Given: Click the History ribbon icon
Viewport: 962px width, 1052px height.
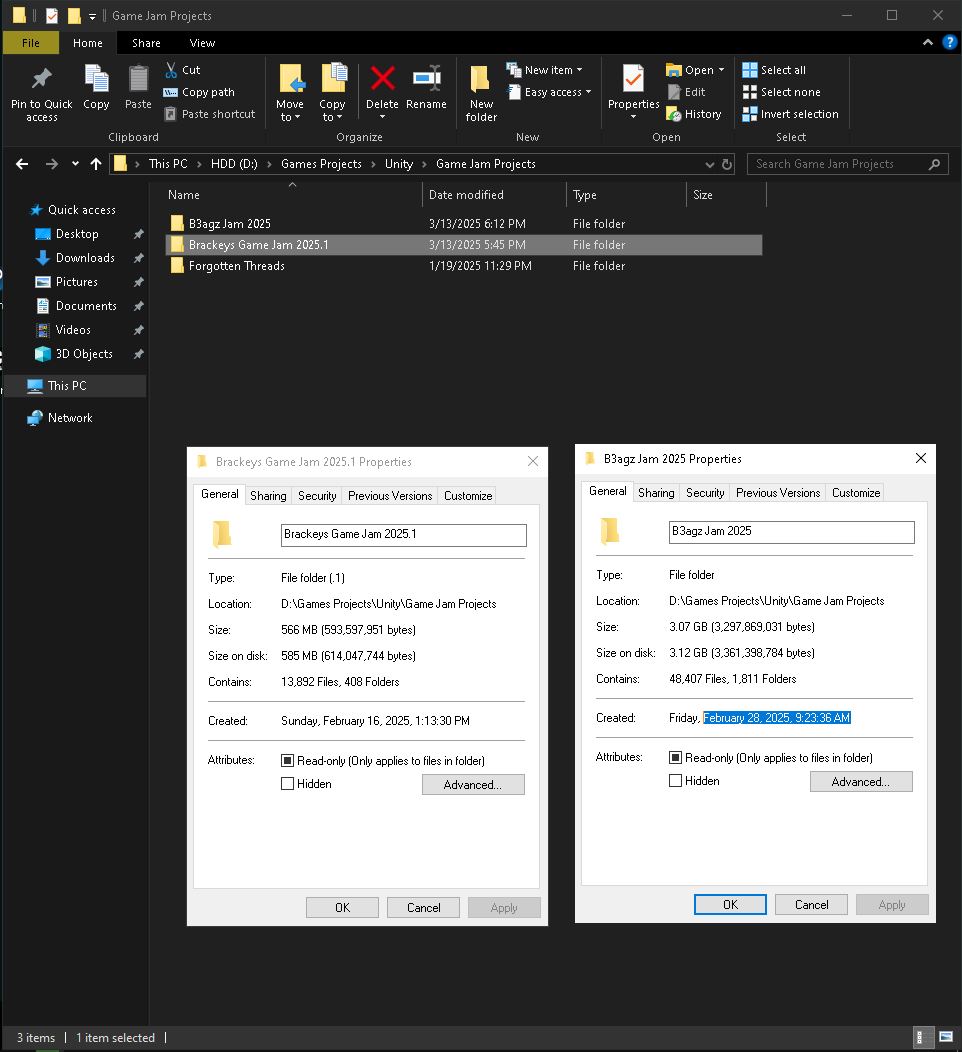Looking at the screenshot, I should 674,114.
